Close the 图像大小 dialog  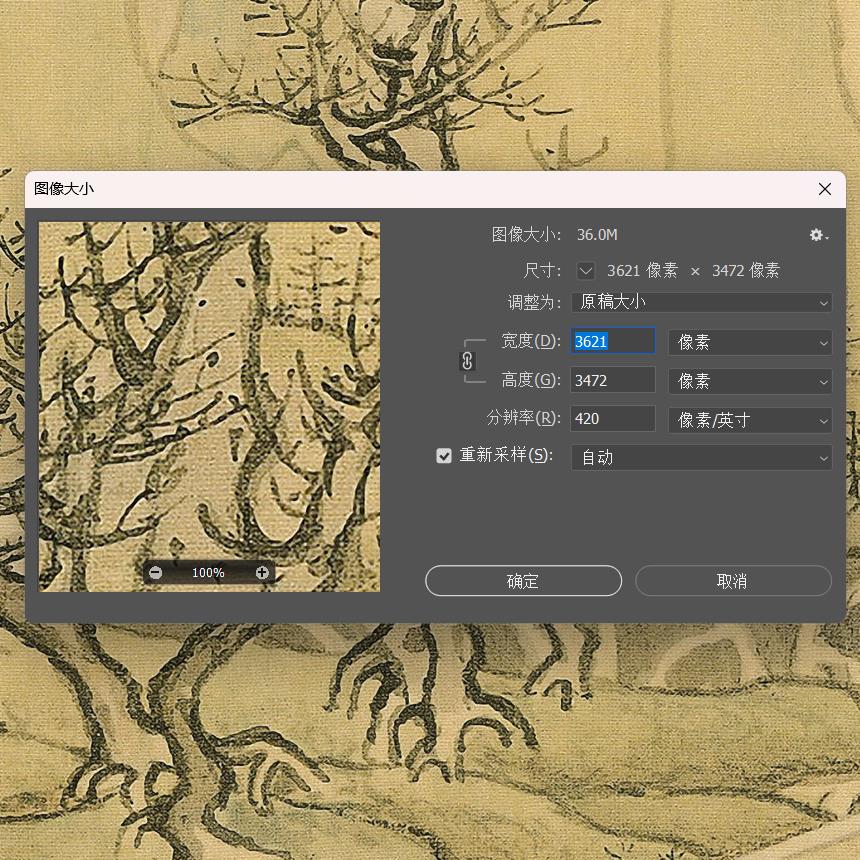click(x=824, y=189)
